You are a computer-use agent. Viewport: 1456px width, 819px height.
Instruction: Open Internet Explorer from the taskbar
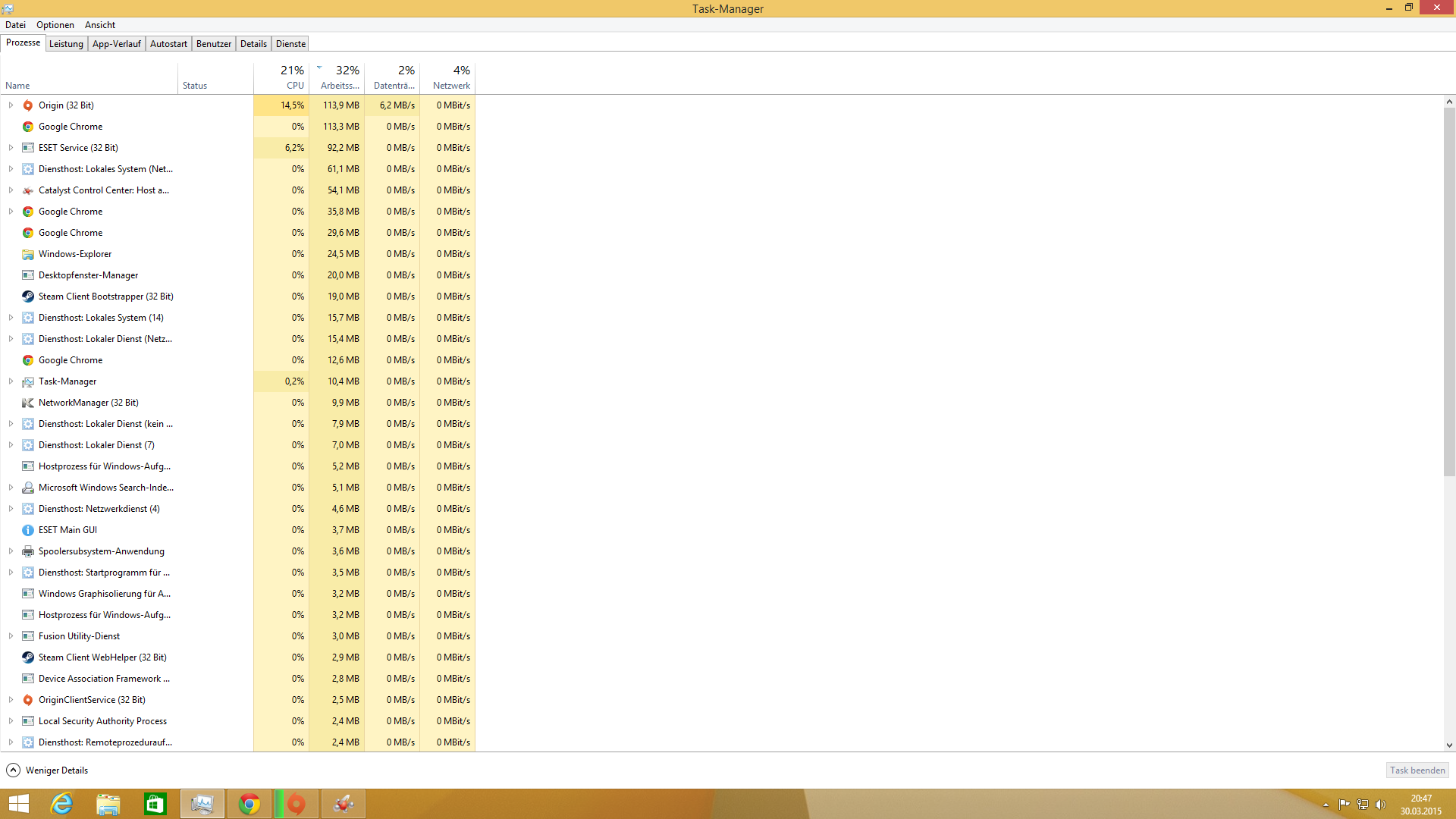[x=61, y=804]
